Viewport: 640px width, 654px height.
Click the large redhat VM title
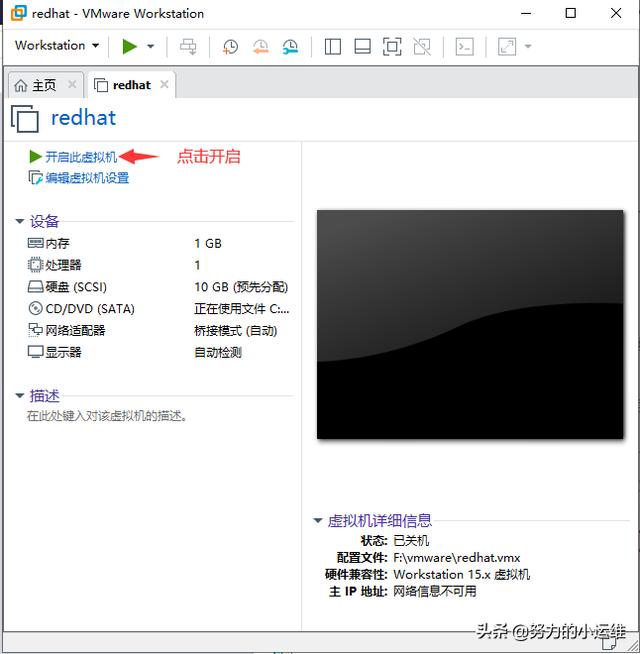click(83, 118)
